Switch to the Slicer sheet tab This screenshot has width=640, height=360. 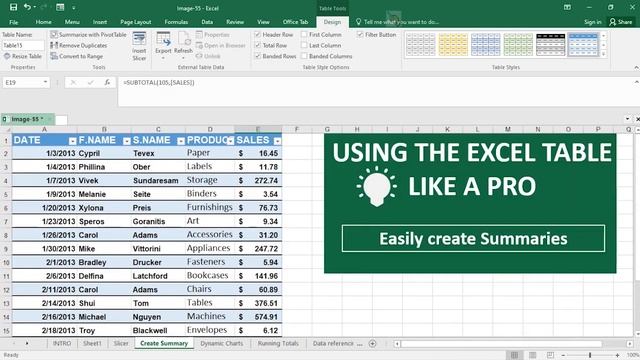(121, 344)
